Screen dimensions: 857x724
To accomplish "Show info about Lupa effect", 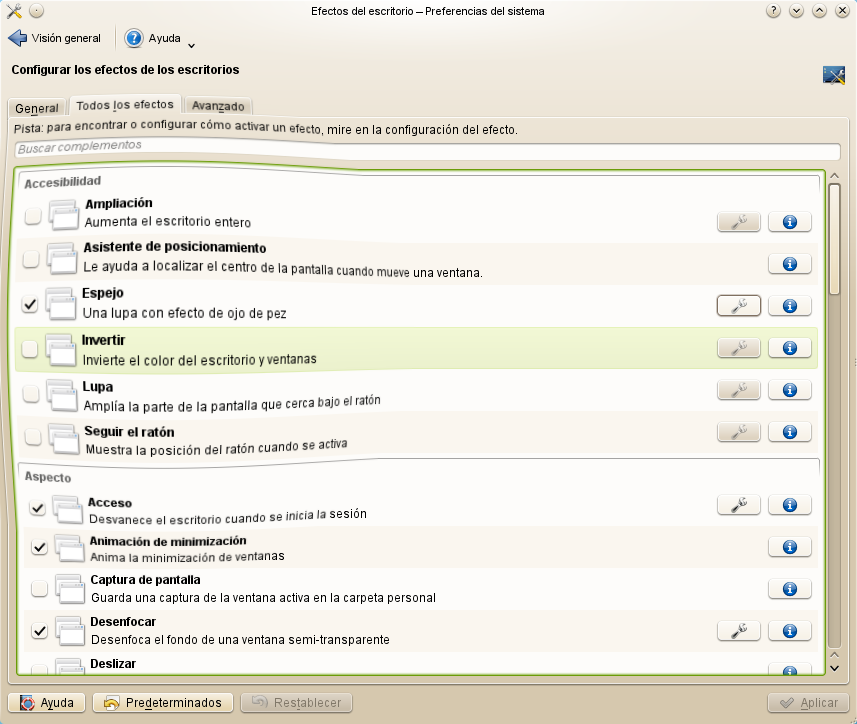I will (x=789, y=390).
